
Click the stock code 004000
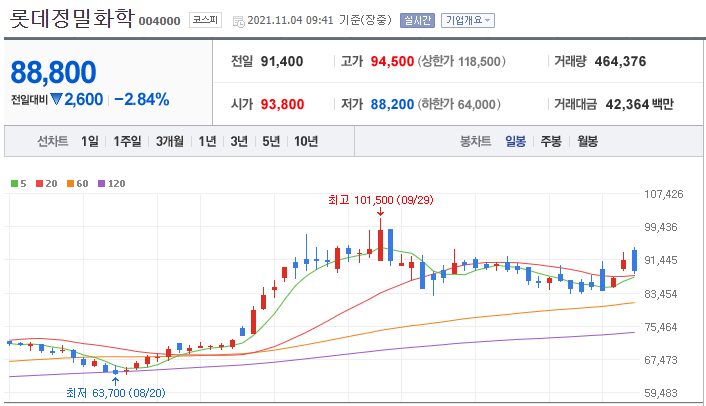point(159,21)
